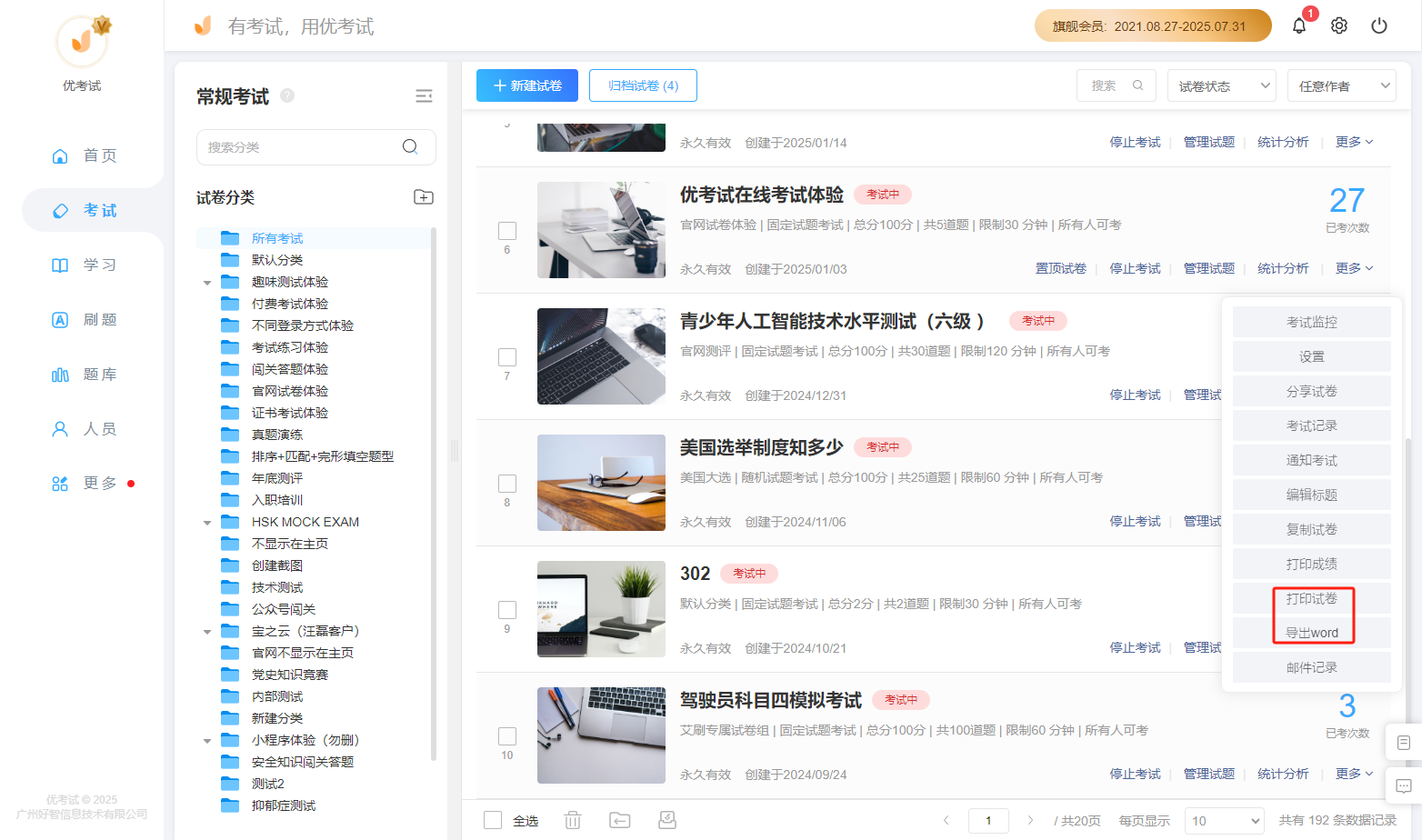This screenshot has width=1422, height=840.
Task: Click 停止考试 for exam 302
Action: pos(1135,647)
